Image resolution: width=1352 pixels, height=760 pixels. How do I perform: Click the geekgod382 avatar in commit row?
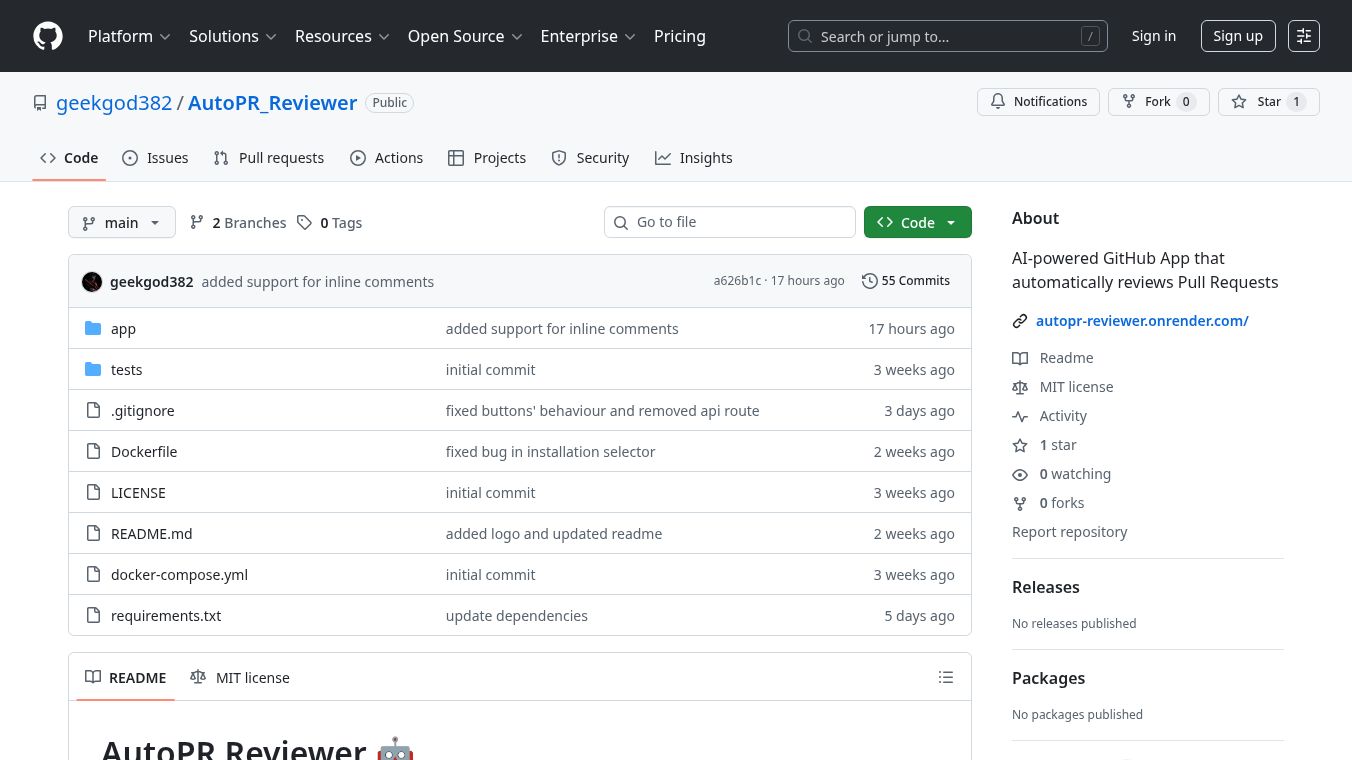click(x=92, y=282)
